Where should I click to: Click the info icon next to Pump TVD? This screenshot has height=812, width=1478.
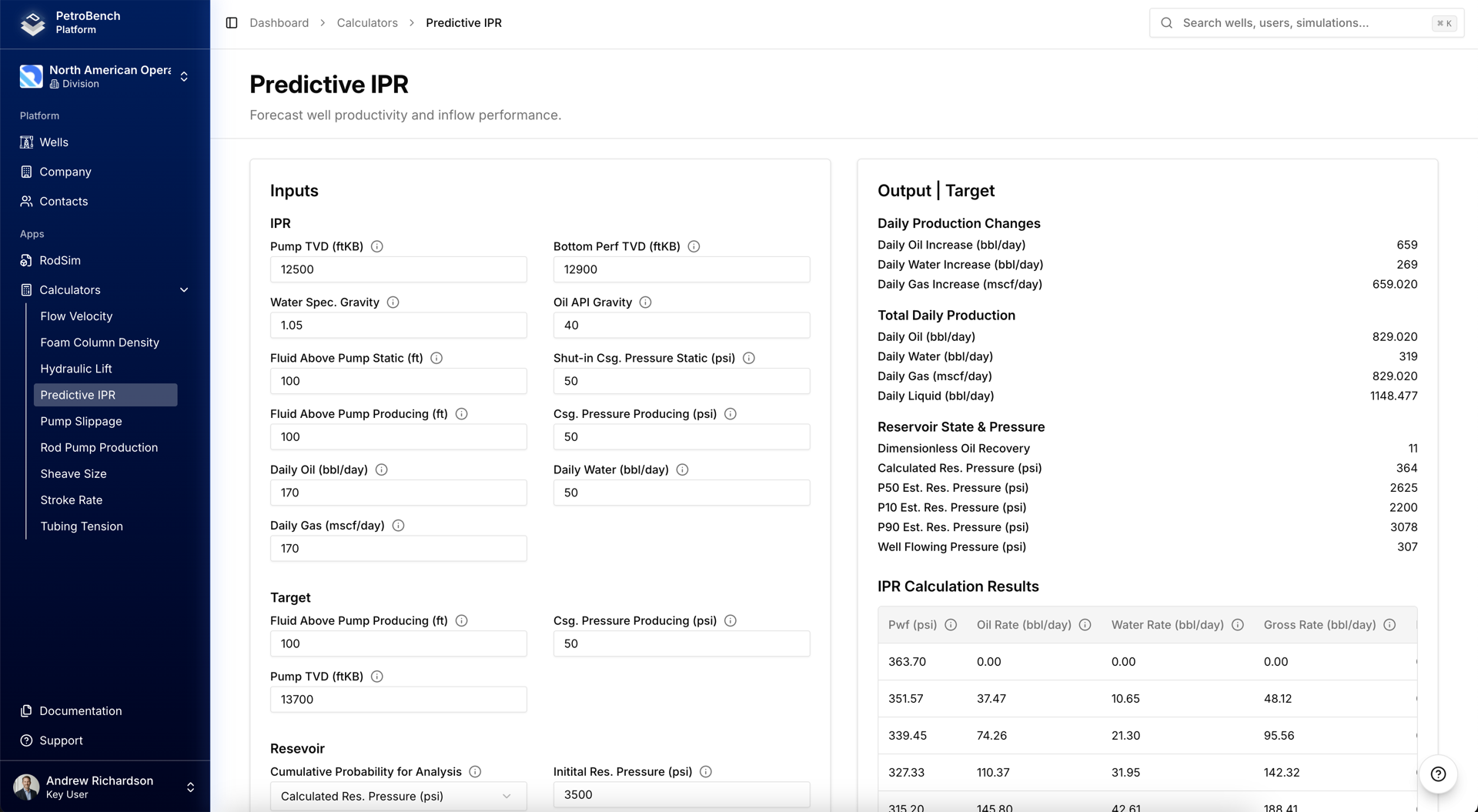coord(376,246)
